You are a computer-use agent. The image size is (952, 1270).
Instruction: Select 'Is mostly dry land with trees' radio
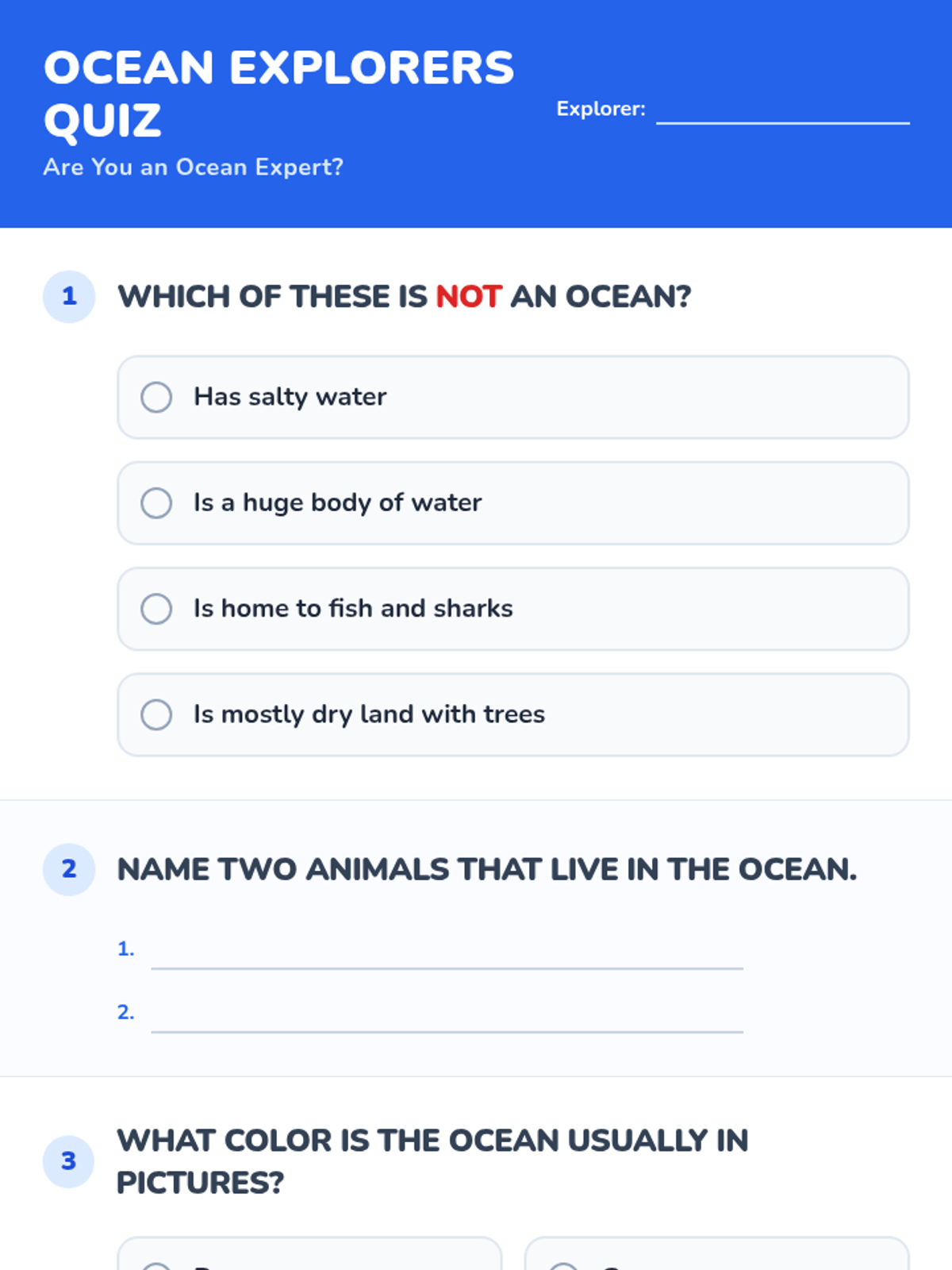[x=156, y=714]
